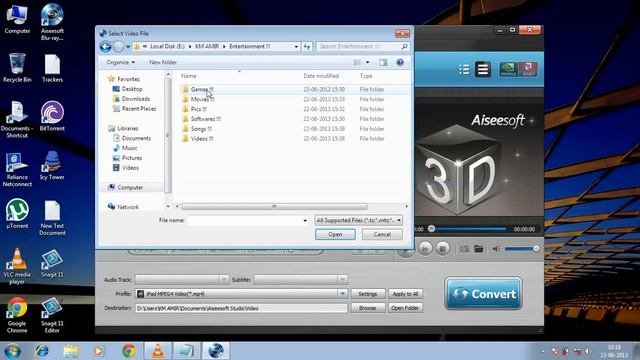Toggle AMD acceleration icon

click(528, 69)
